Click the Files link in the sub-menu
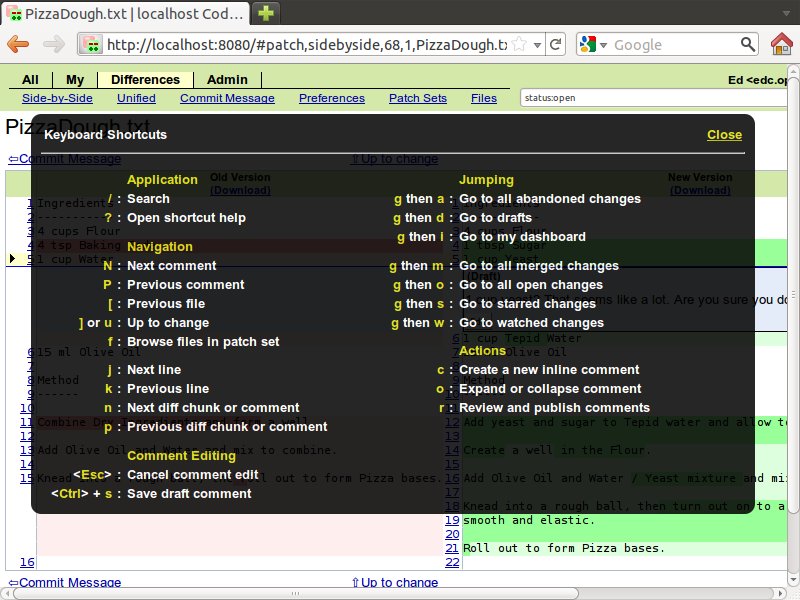 [x=484, y=98]
